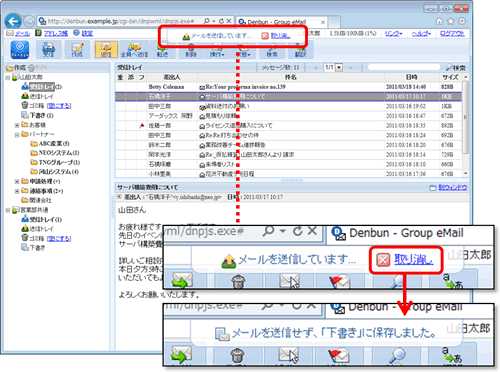Open the Betty Coleman message row
The image size is (500, 372).
(289, 87)
